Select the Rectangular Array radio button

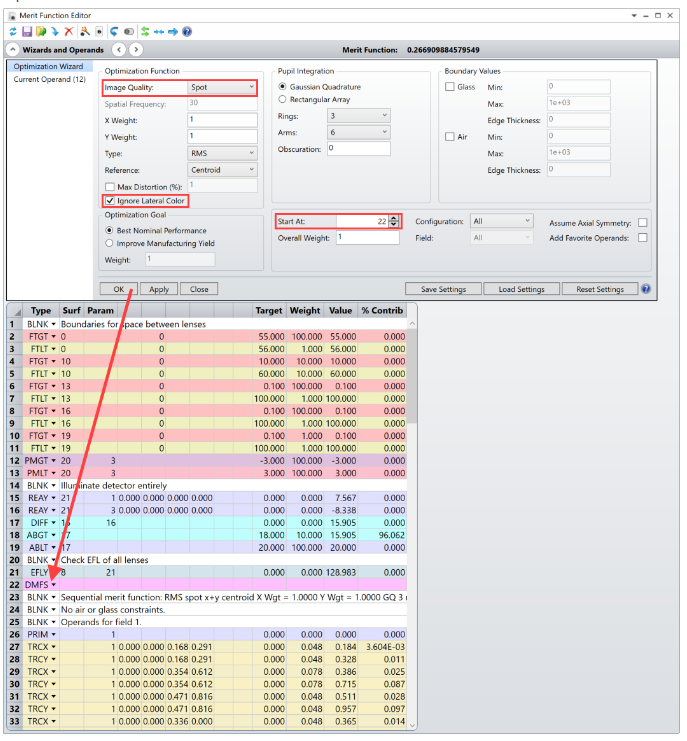click(x=283, y=99)
